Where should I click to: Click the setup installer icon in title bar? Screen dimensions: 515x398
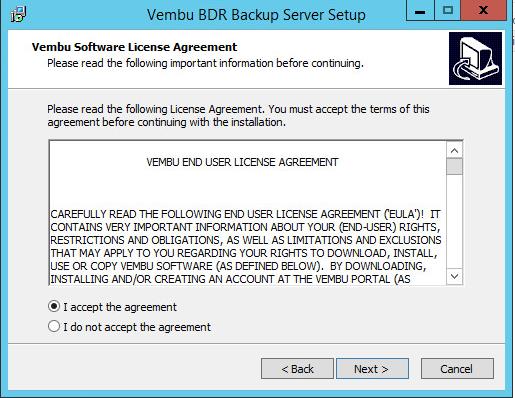pyautogui.click(x=18, y=14)
